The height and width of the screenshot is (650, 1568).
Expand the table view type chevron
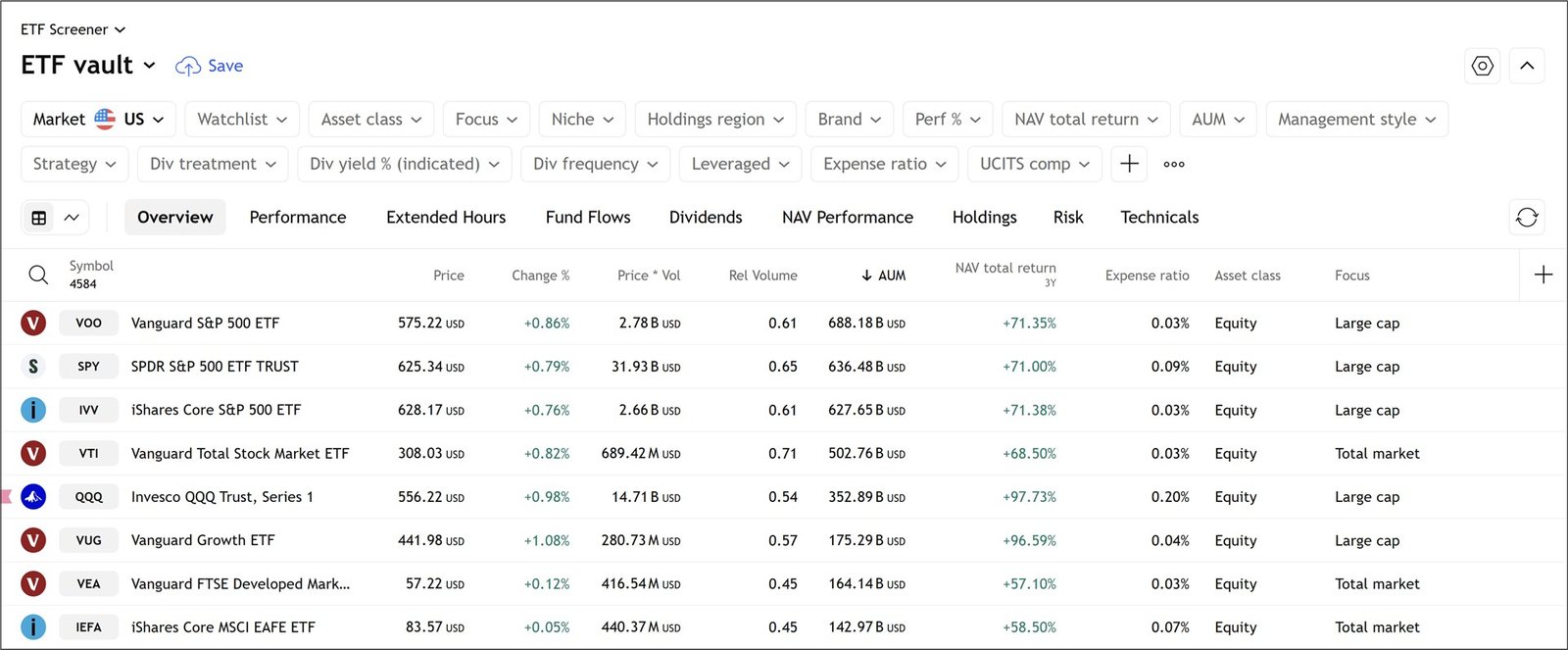[72, 218]
